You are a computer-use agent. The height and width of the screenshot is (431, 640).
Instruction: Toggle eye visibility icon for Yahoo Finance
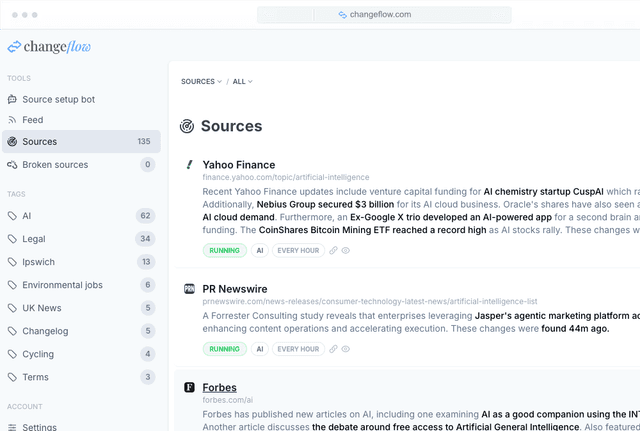pyautogui.click(x=346, y=250)
